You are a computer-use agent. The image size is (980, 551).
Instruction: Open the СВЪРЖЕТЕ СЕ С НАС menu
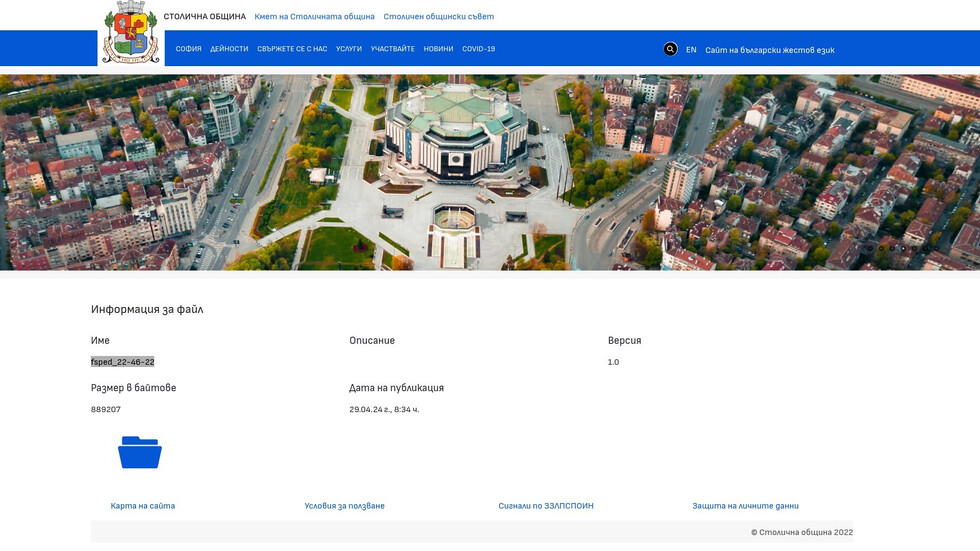point(292,49)
